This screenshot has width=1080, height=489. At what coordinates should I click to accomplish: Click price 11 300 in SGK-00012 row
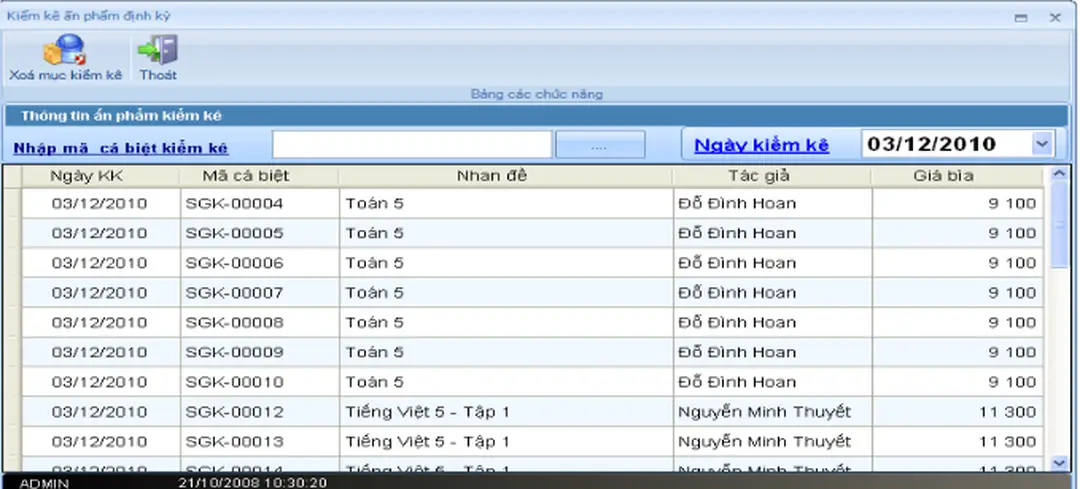[1008, 412]
